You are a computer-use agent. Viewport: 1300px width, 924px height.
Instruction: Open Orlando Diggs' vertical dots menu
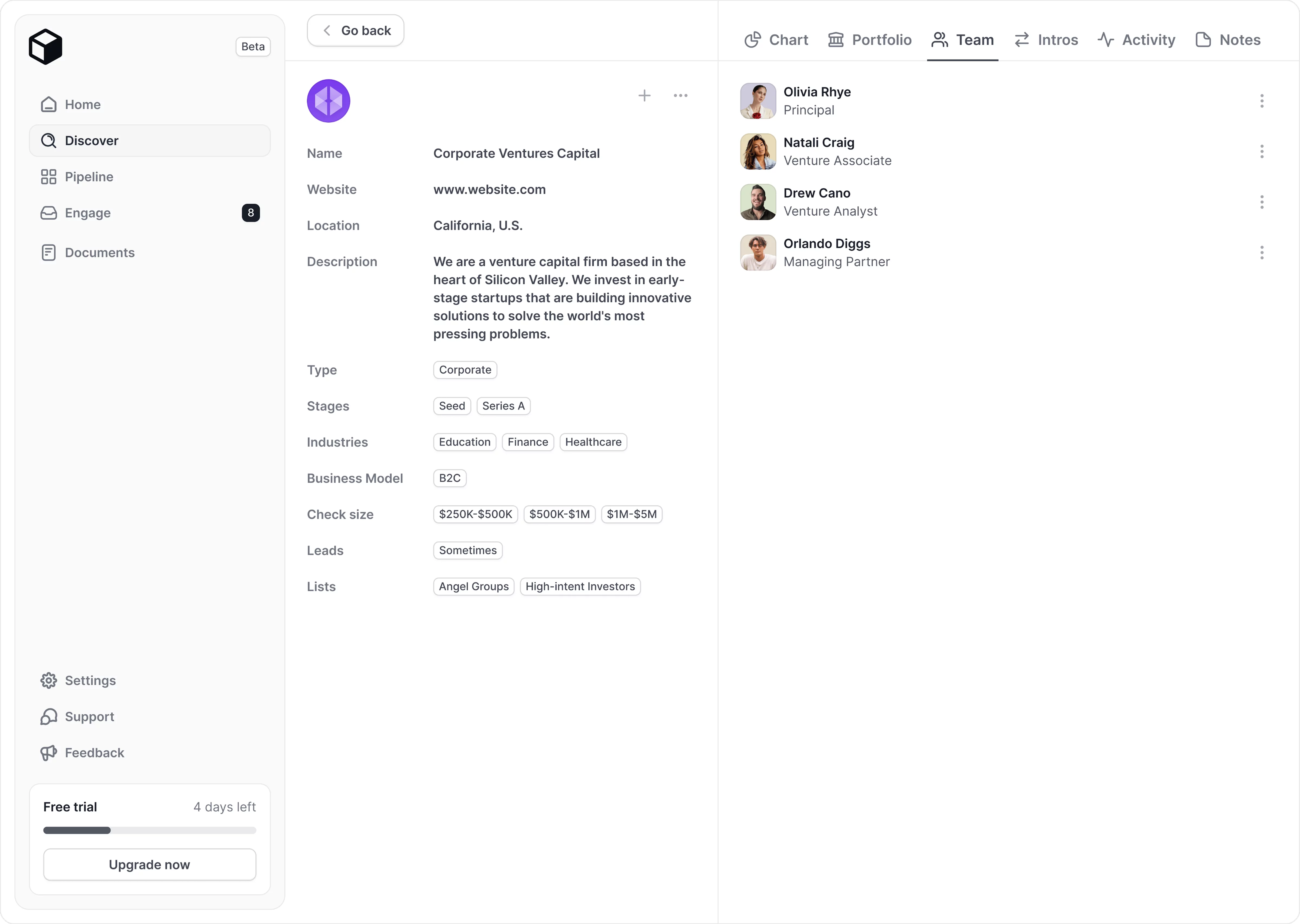click(x=1261, y=253)
